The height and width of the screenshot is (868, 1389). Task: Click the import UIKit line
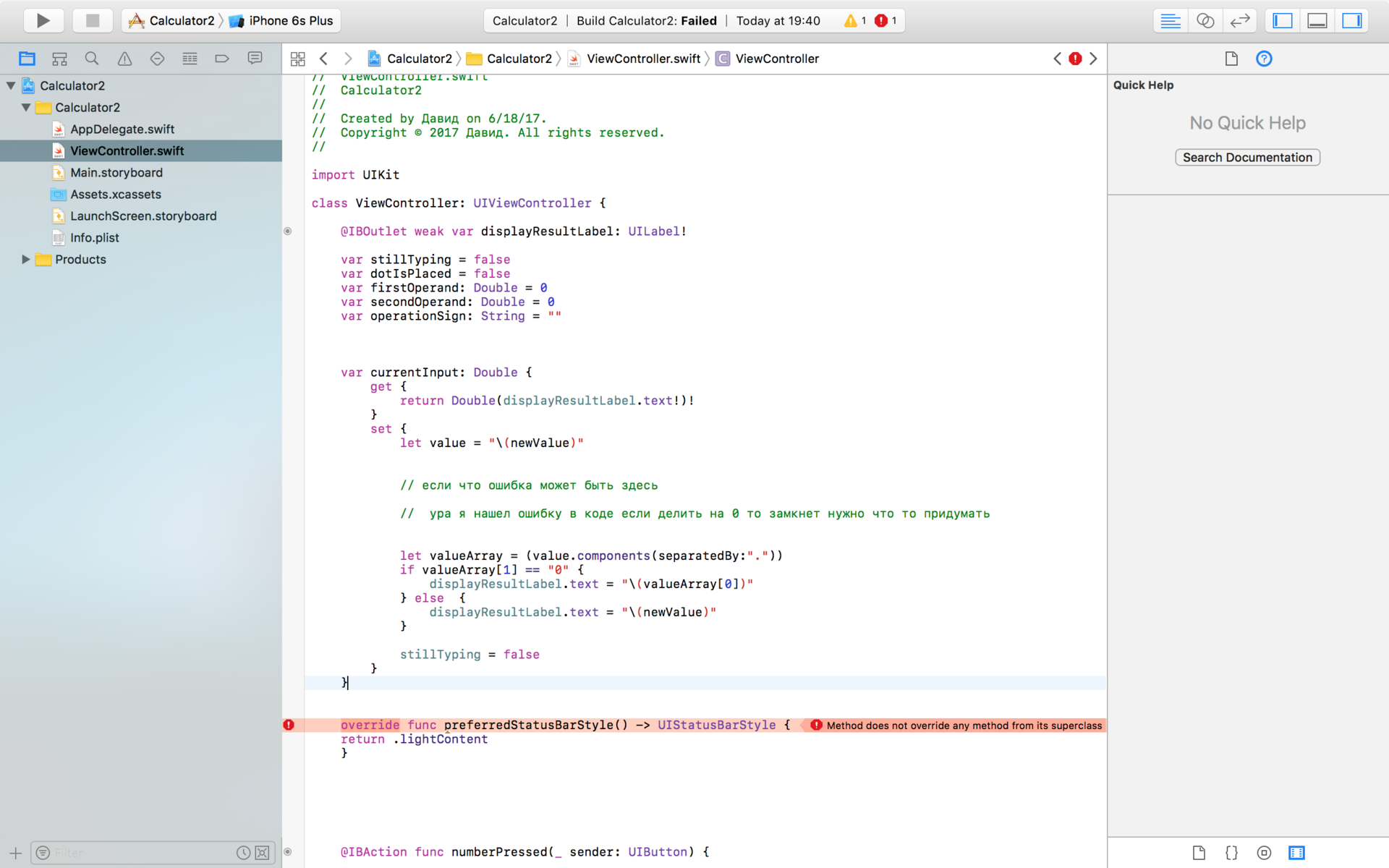coord(355,175)
